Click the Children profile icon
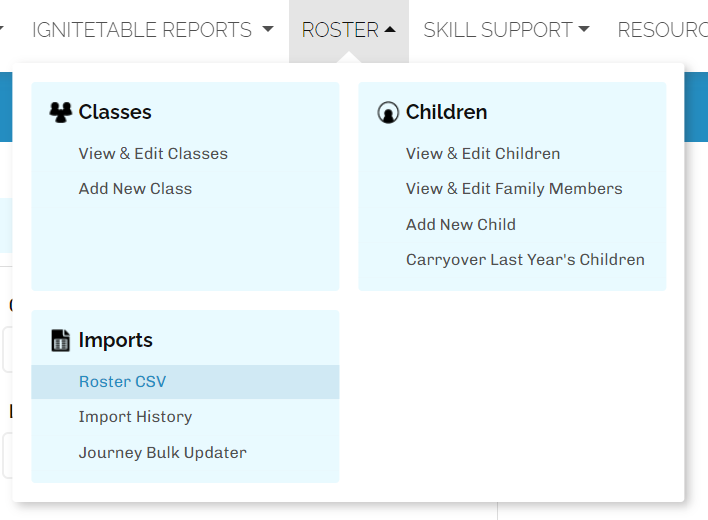The image size is (708, 520). tap(388, 113)
